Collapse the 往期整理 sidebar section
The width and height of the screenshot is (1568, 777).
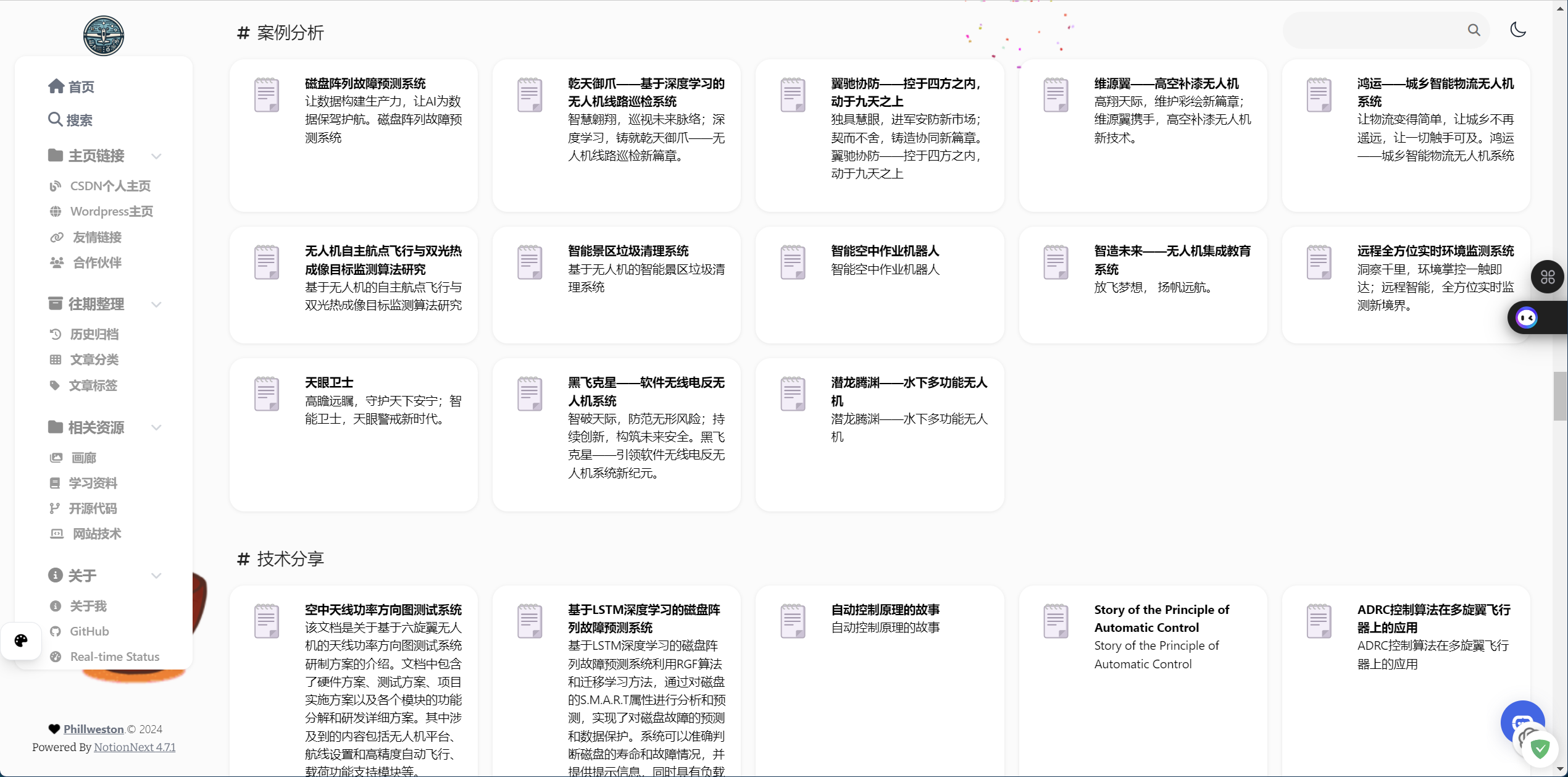[x=156, y=304]
